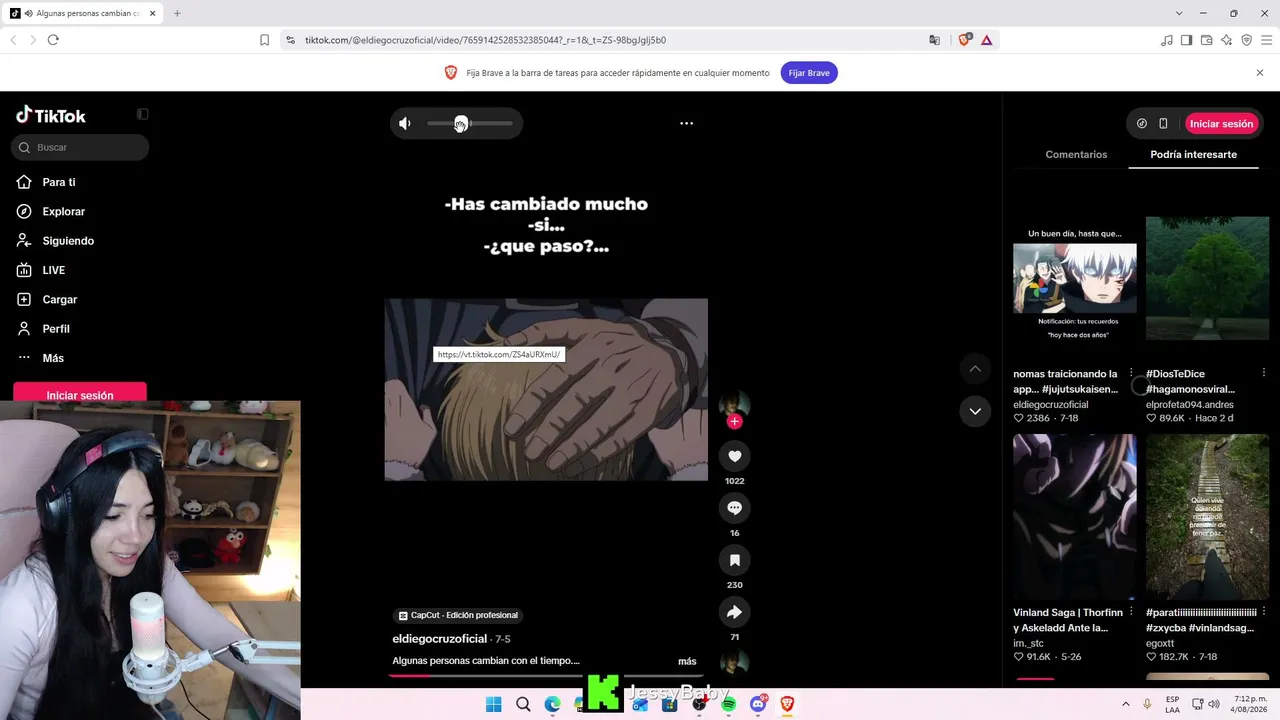
Task: Switch to the Comentarios tab
Action: [1076, 155]
